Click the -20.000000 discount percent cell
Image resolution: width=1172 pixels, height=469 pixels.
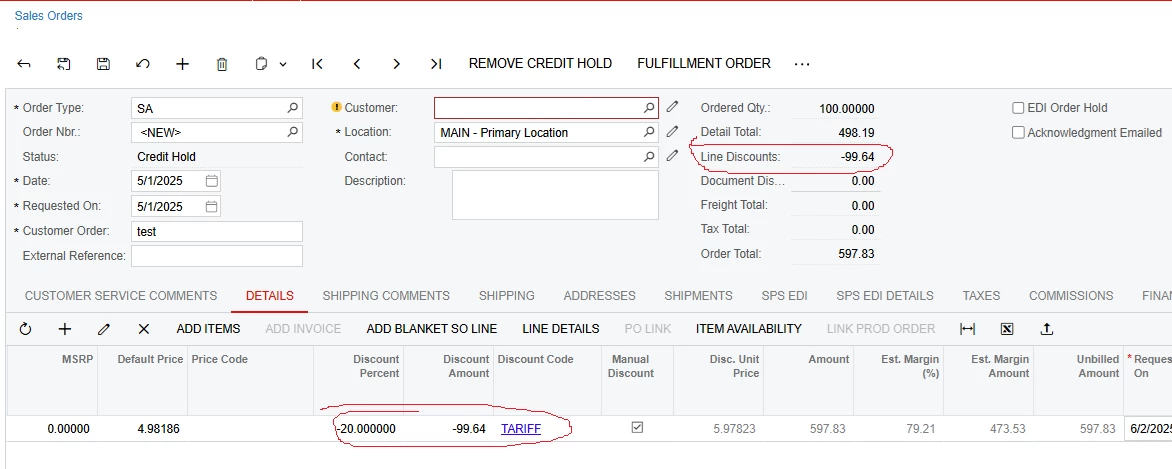(x=359, y=429)
